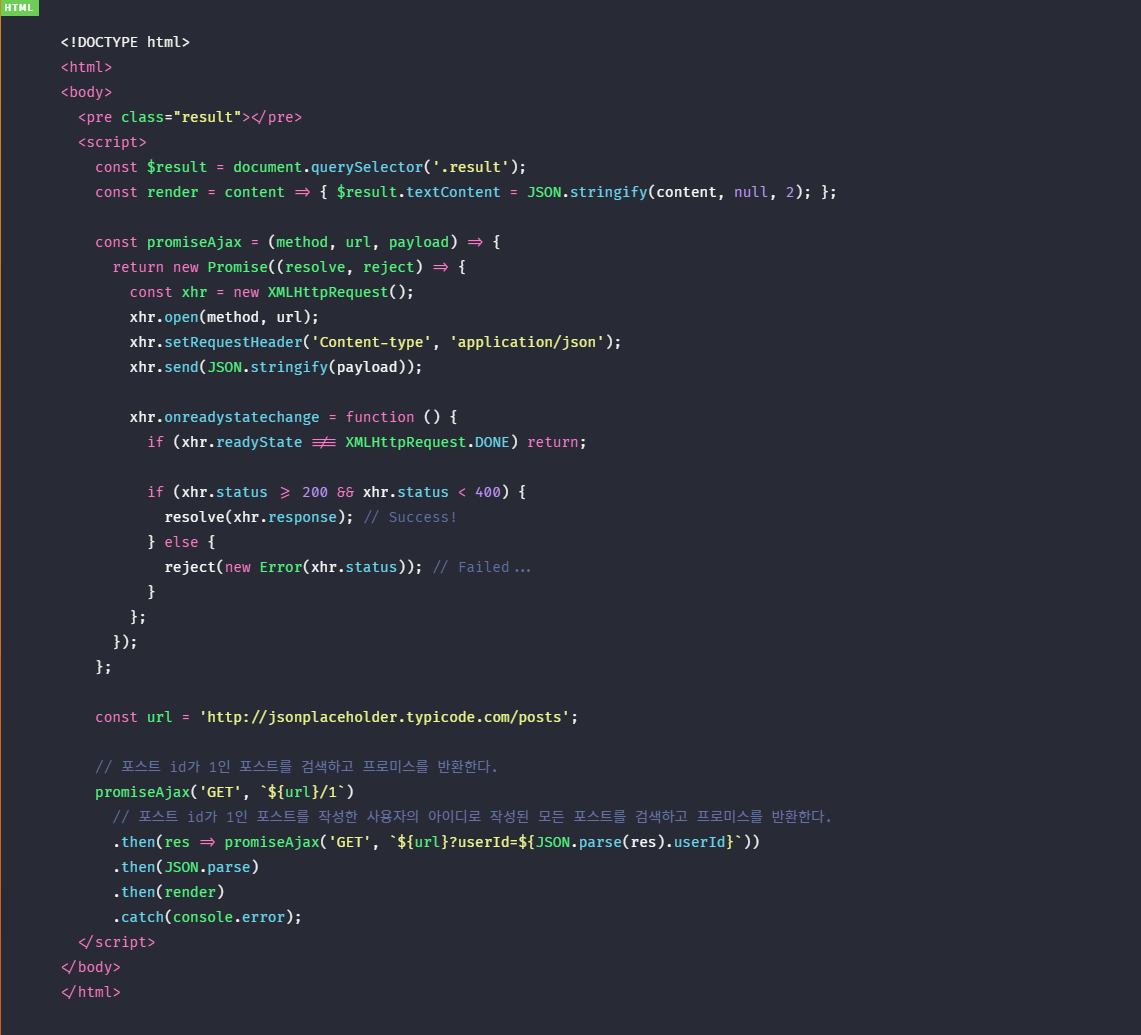Viewport: 1141px width, 1035px height.
Task: Click the closing '</html>' tag
Action: 91,992
